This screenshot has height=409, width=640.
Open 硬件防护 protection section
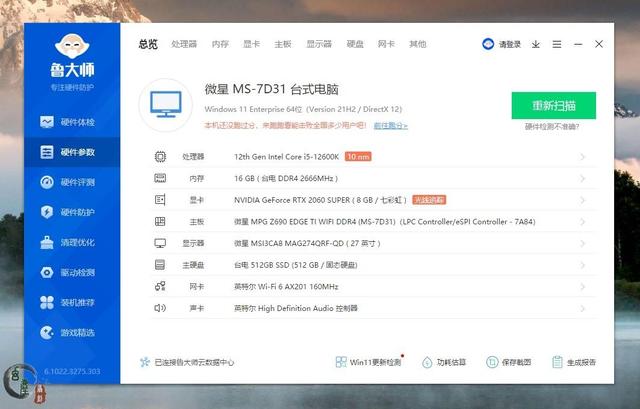(x=67, y=212)
